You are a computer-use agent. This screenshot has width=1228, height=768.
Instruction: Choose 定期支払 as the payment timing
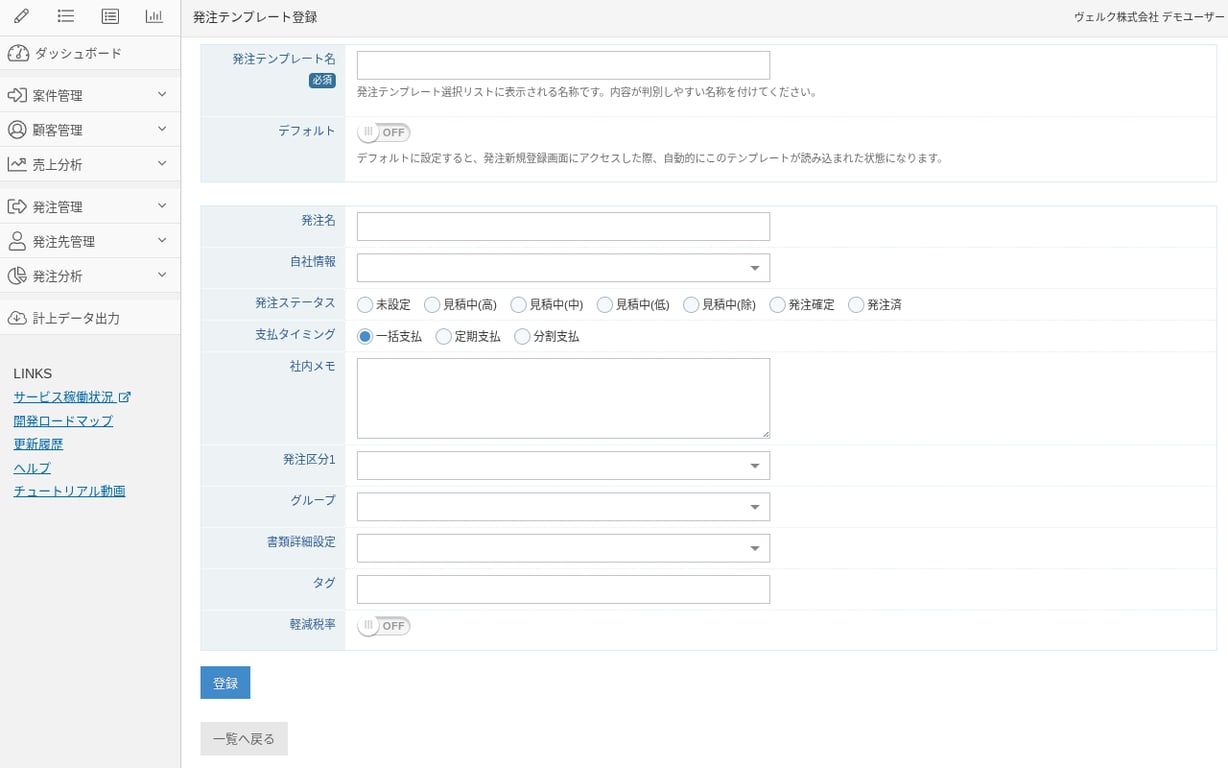(x=443, y=337)
